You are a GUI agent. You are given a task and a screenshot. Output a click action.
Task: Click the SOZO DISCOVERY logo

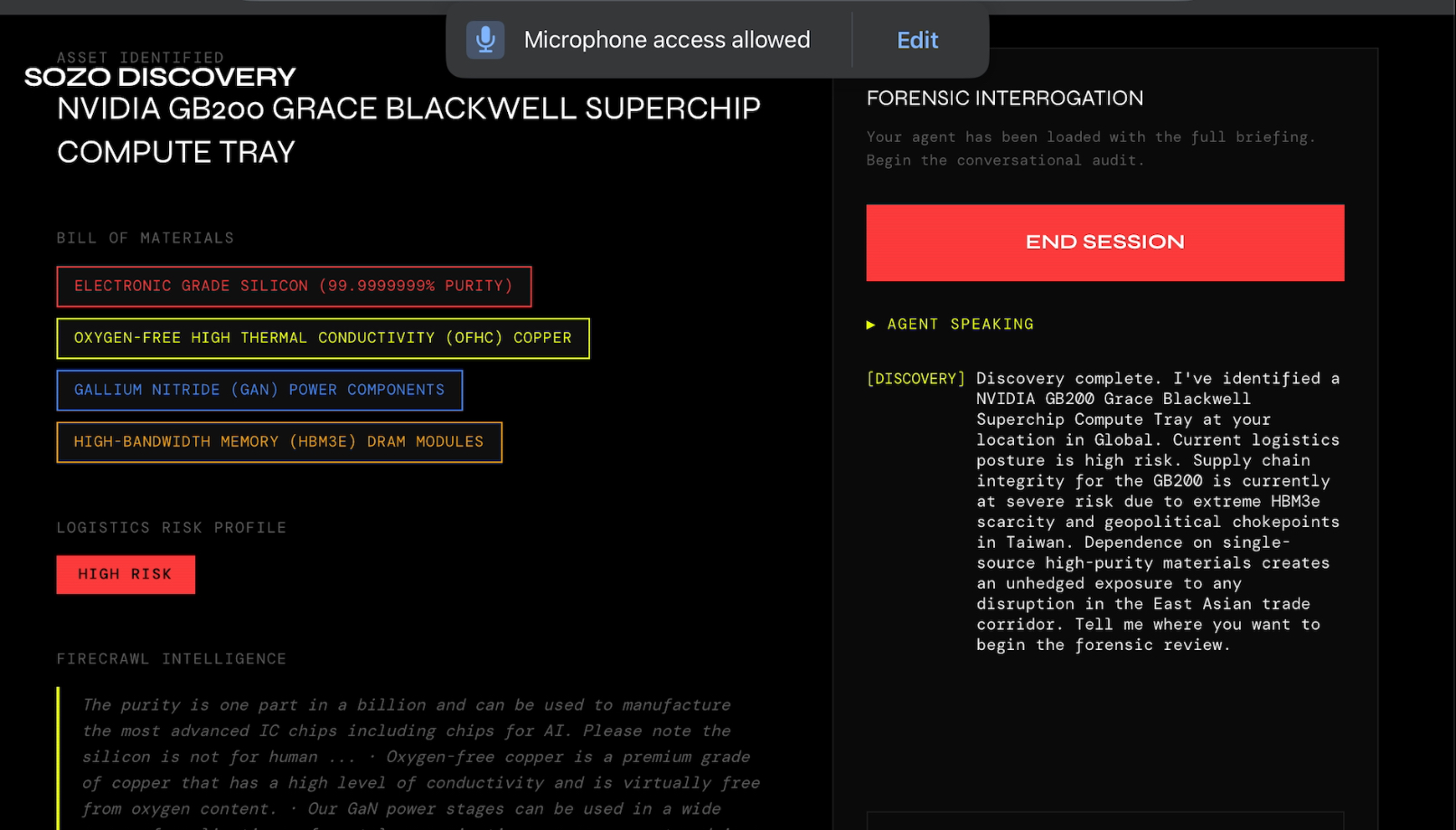pos(160,77)
